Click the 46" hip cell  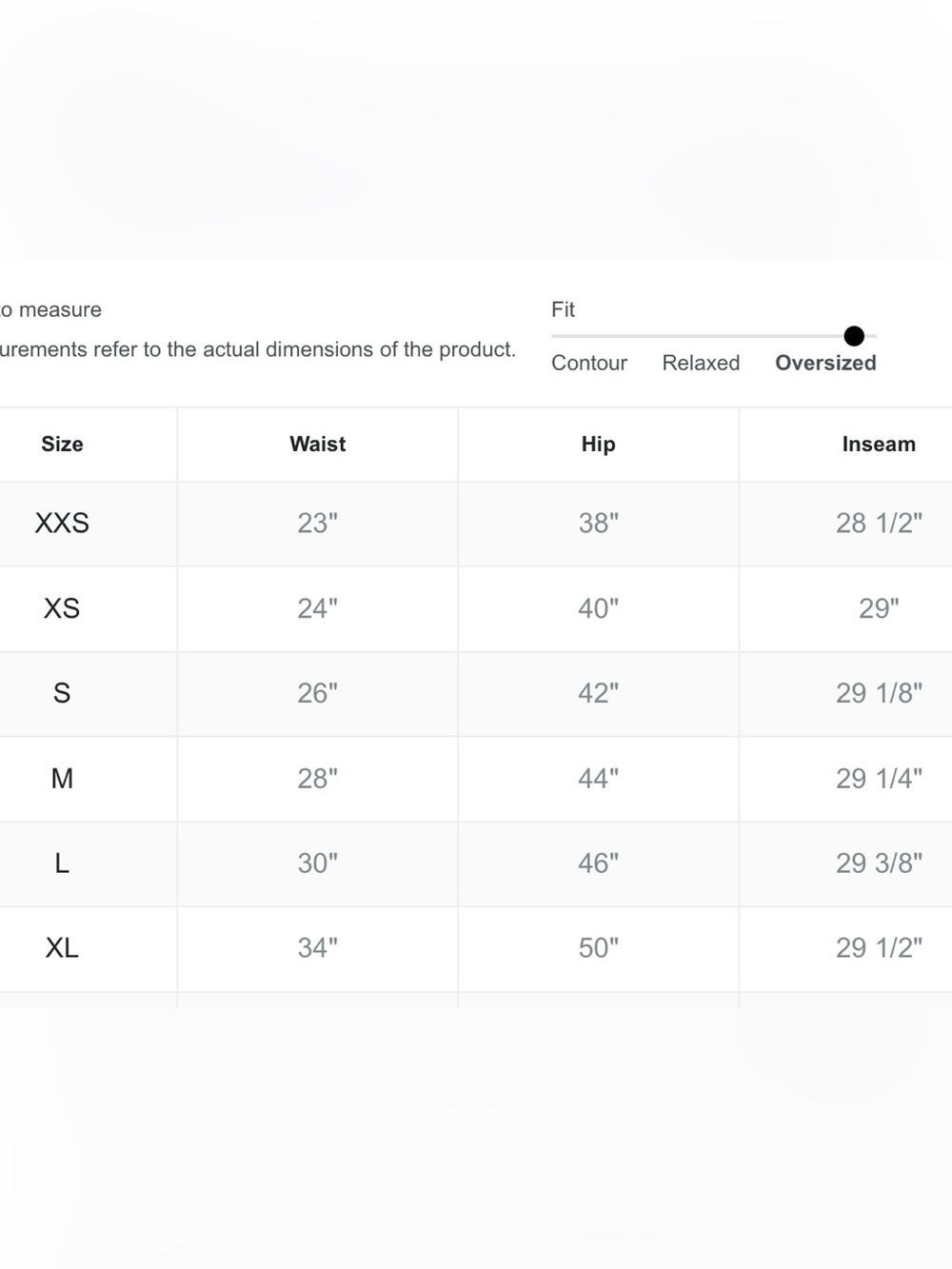pyautogui.click(x=599, y=863)
